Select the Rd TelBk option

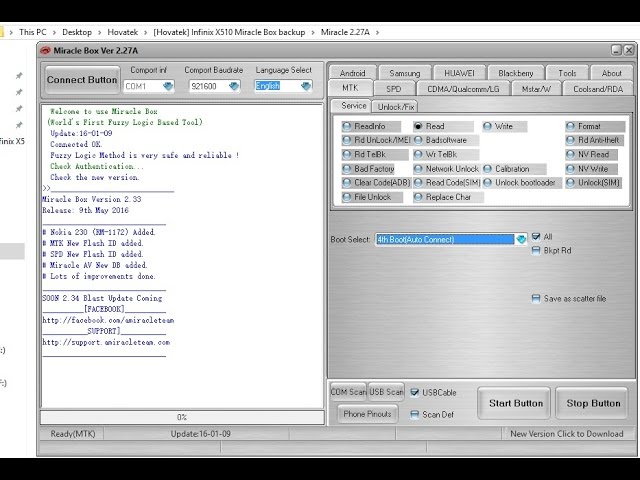[x=347, y=154]
